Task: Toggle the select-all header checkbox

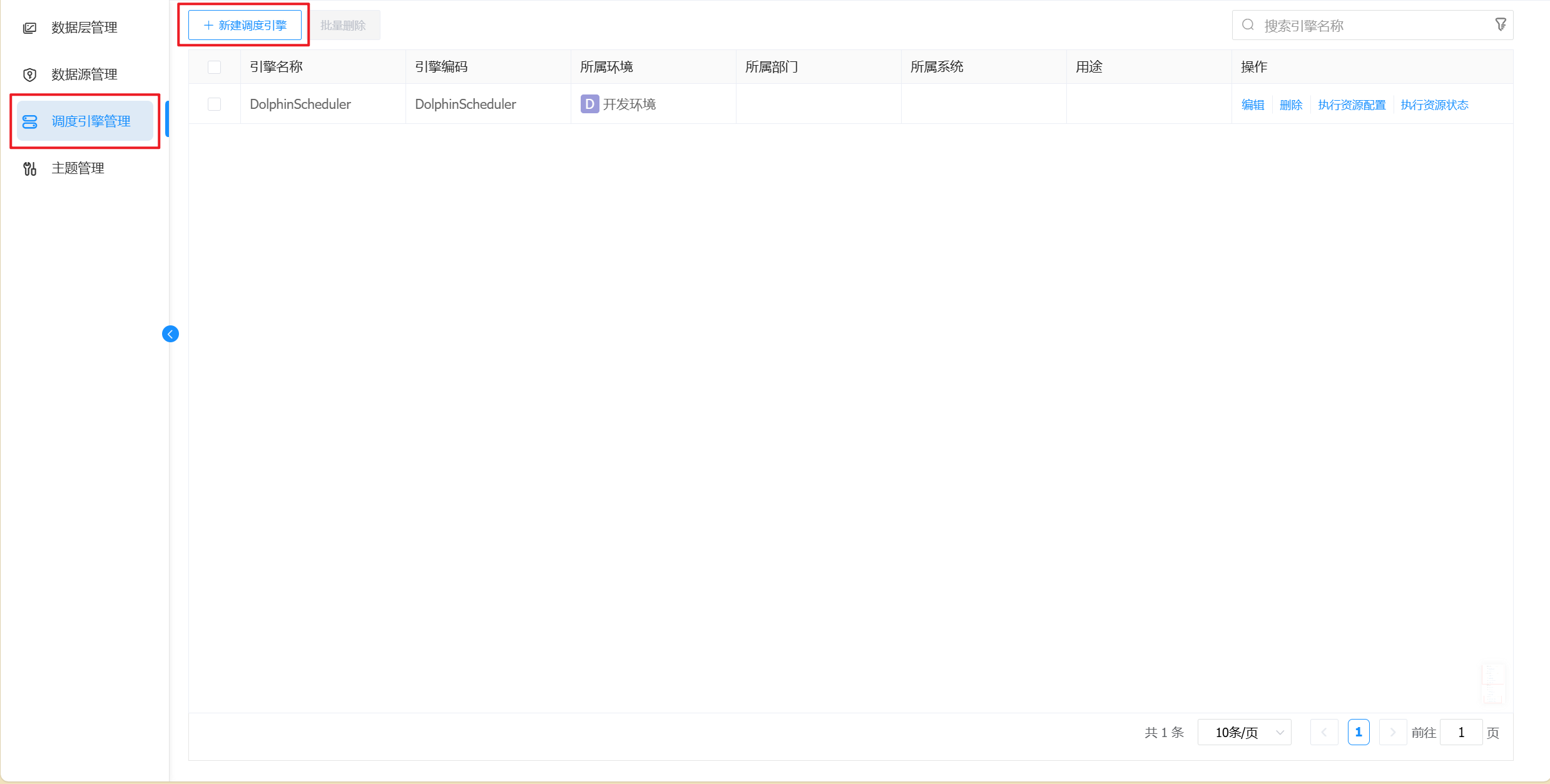Action: [214, 67]
